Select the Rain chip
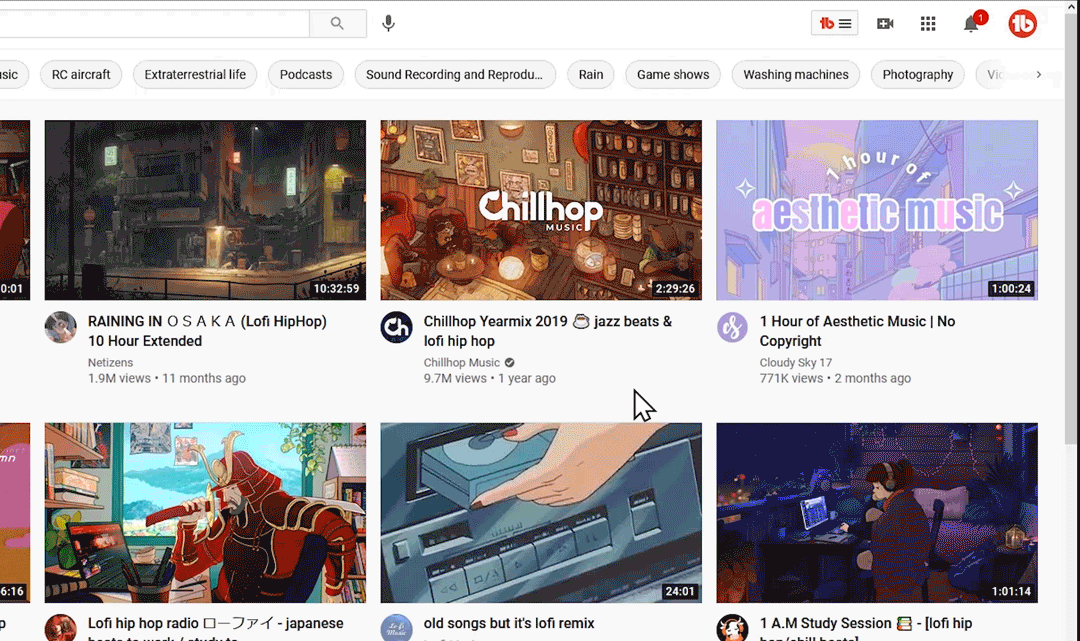 point(591,74)
